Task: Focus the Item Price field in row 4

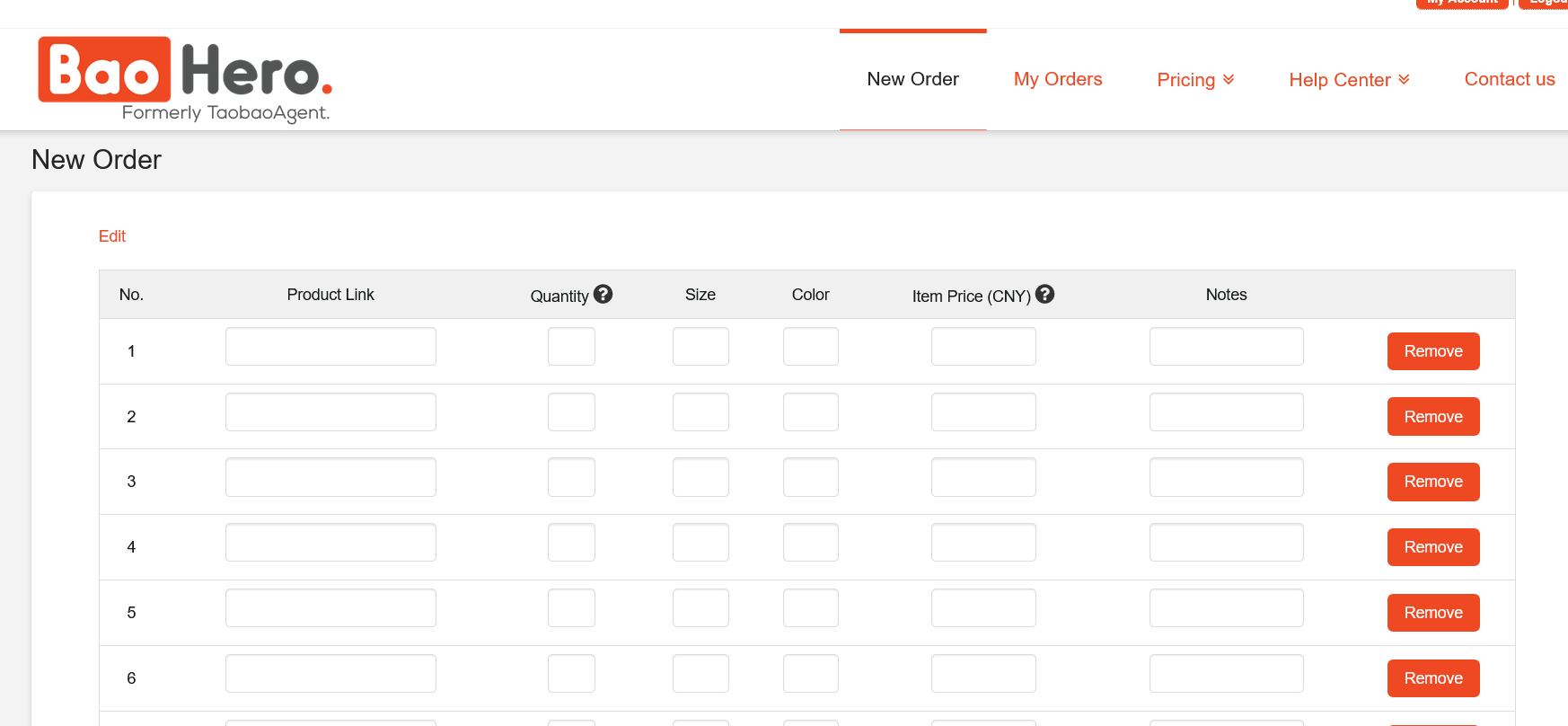Action: click(983, 543)
